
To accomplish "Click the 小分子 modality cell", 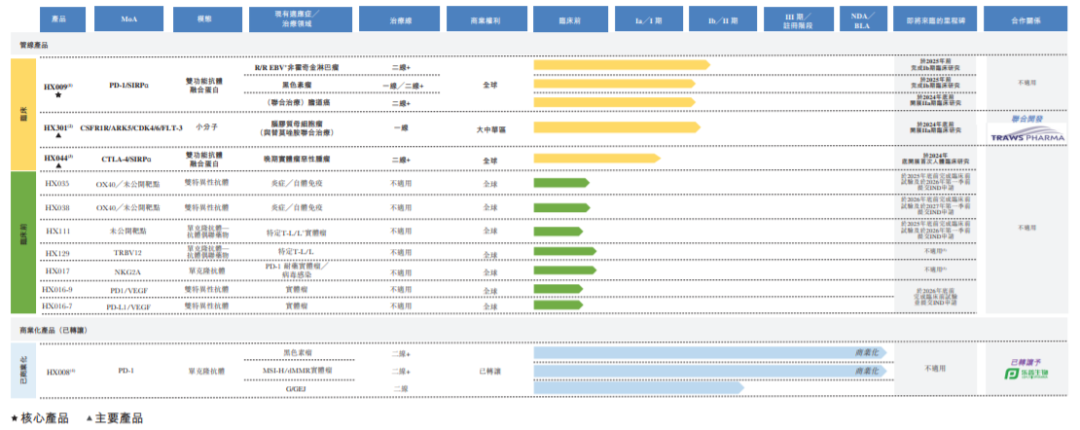I will click(x=207, y=127).
